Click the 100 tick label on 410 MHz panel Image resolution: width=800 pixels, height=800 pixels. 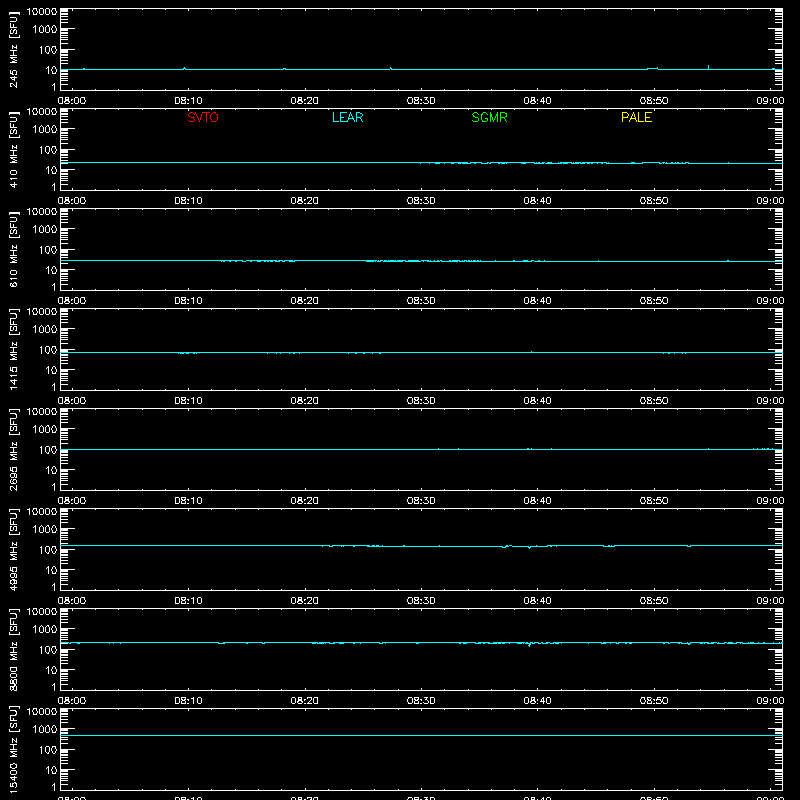pyautogui.click(x=47, y=150)
